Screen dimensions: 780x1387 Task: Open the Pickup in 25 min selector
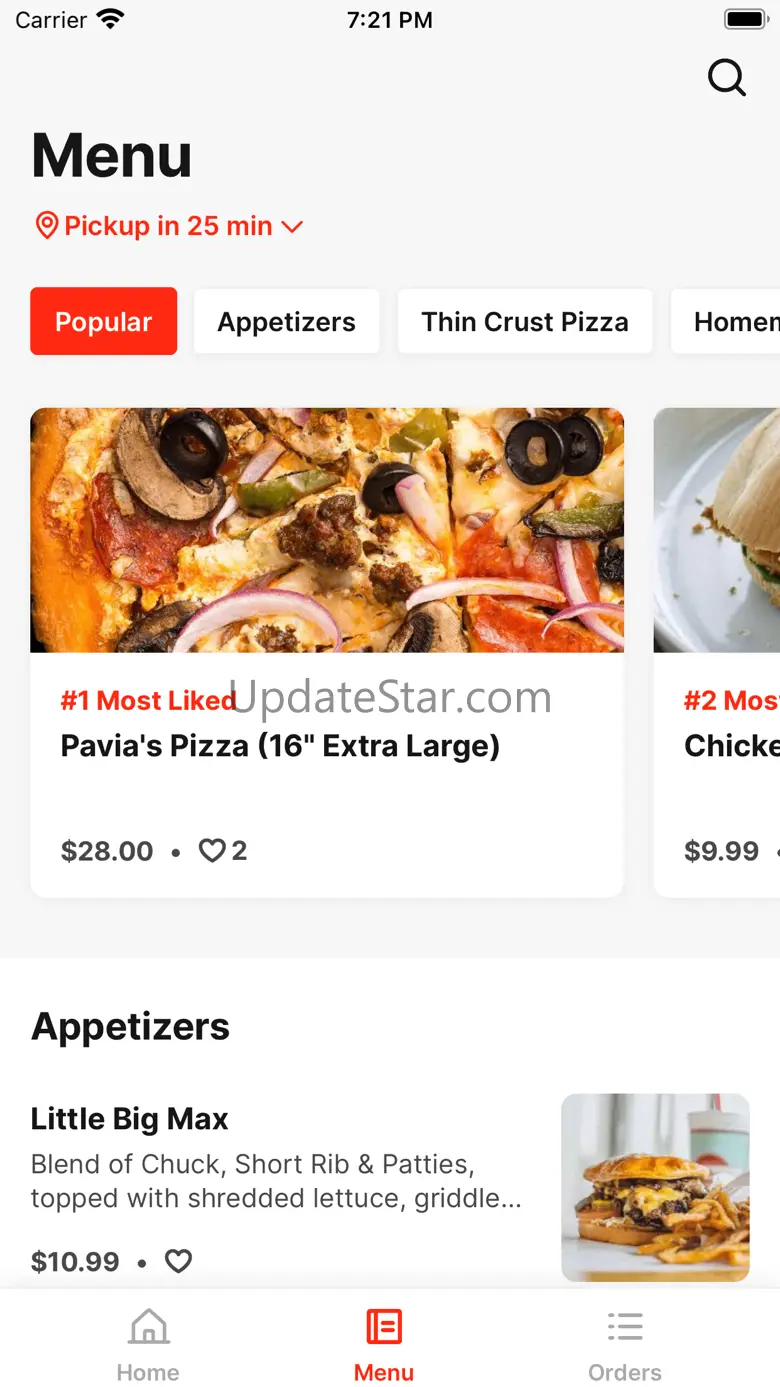tap(168, 226)
